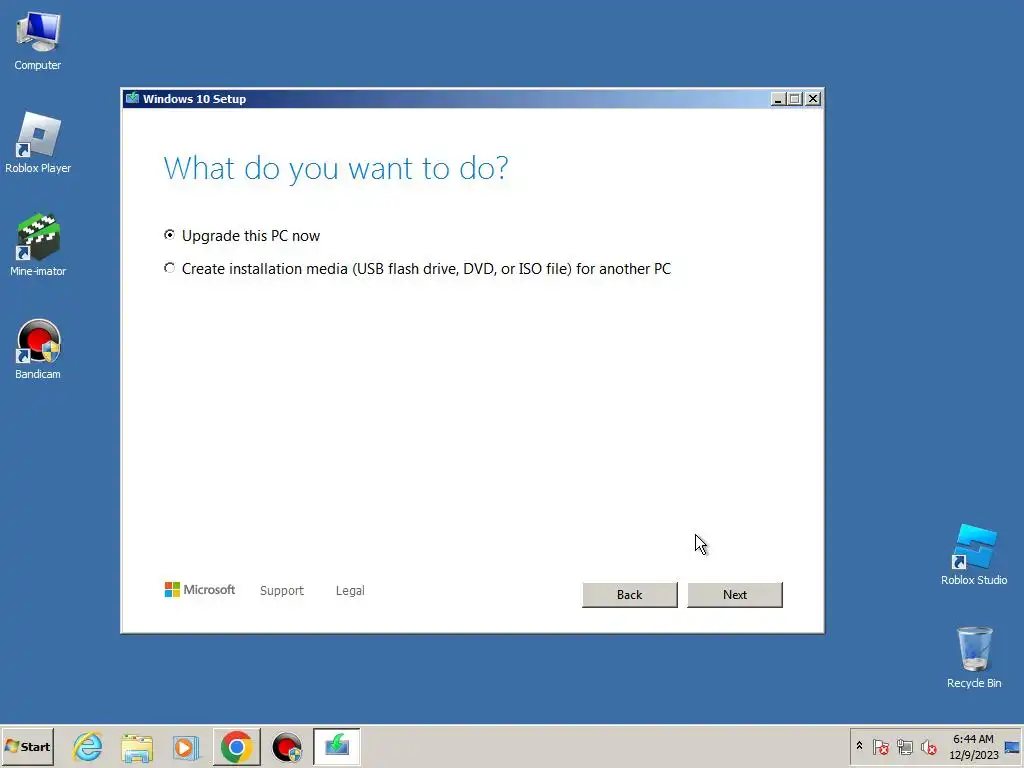Select the Computer desktop icon

(38, 40)
